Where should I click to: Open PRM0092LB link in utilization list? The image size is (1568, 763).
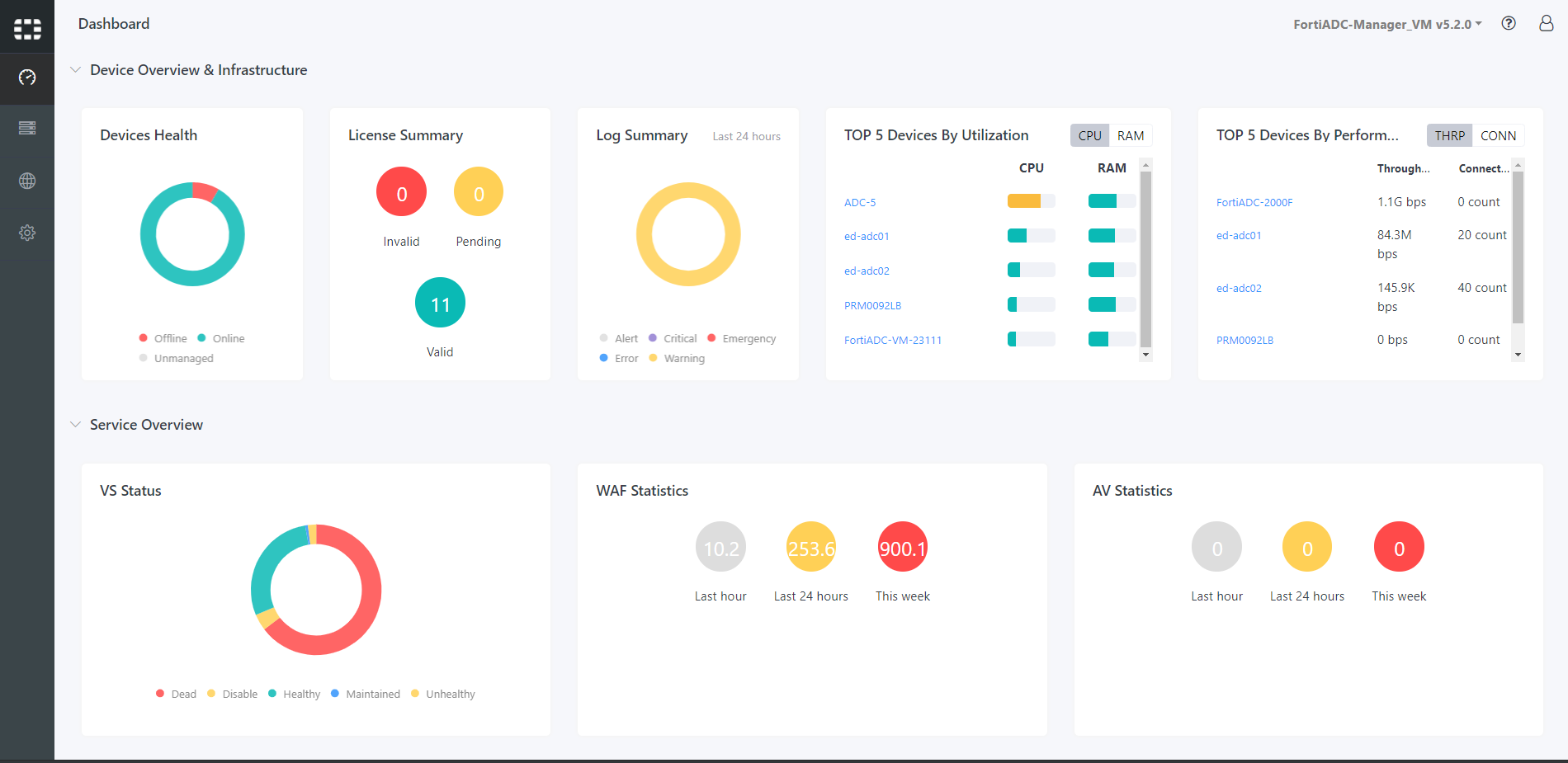point(872,305)
